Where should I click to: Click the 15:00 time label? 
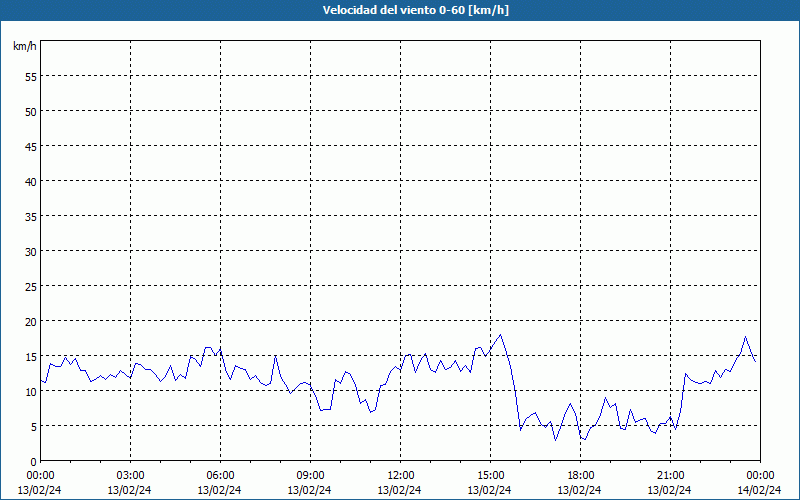[490, 476]
